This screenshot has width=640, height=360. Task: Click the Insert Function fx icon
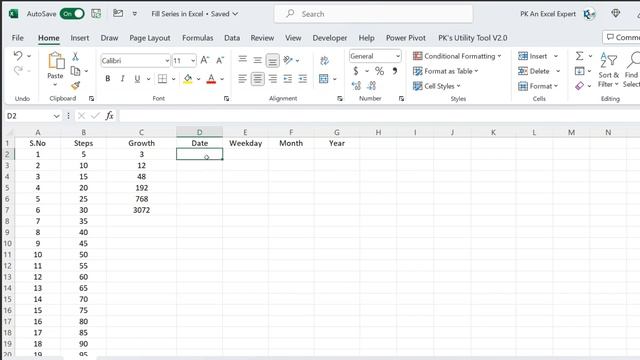109,116
